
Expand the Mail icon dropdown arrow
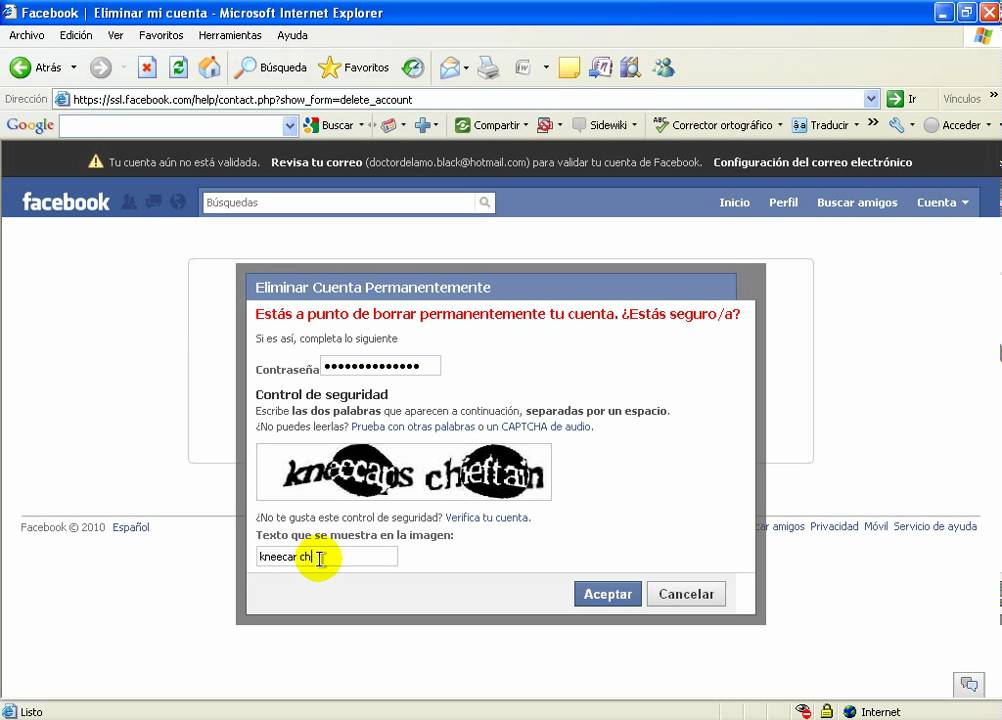click(466, 67)
